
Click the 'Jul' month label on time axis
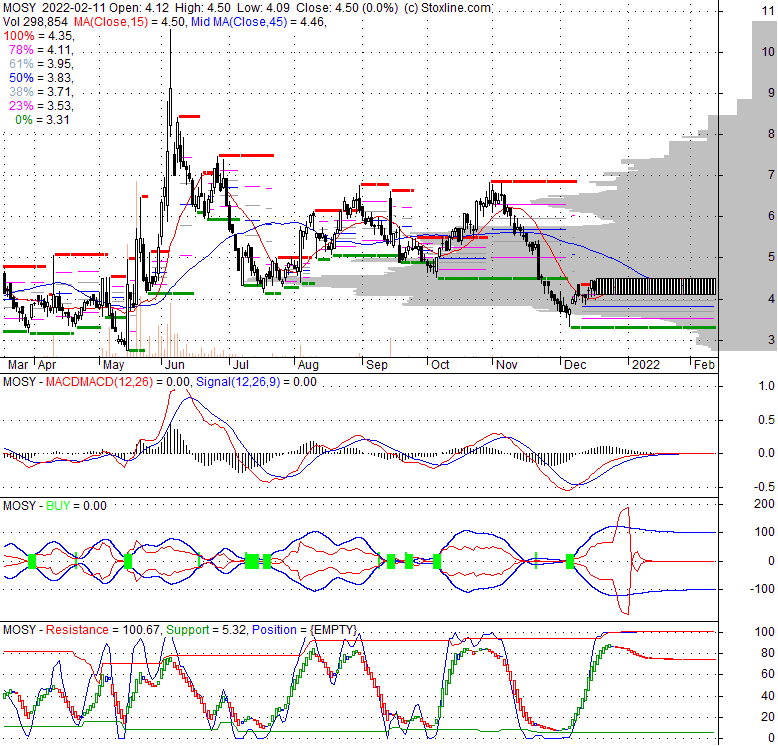coord(241,365)
